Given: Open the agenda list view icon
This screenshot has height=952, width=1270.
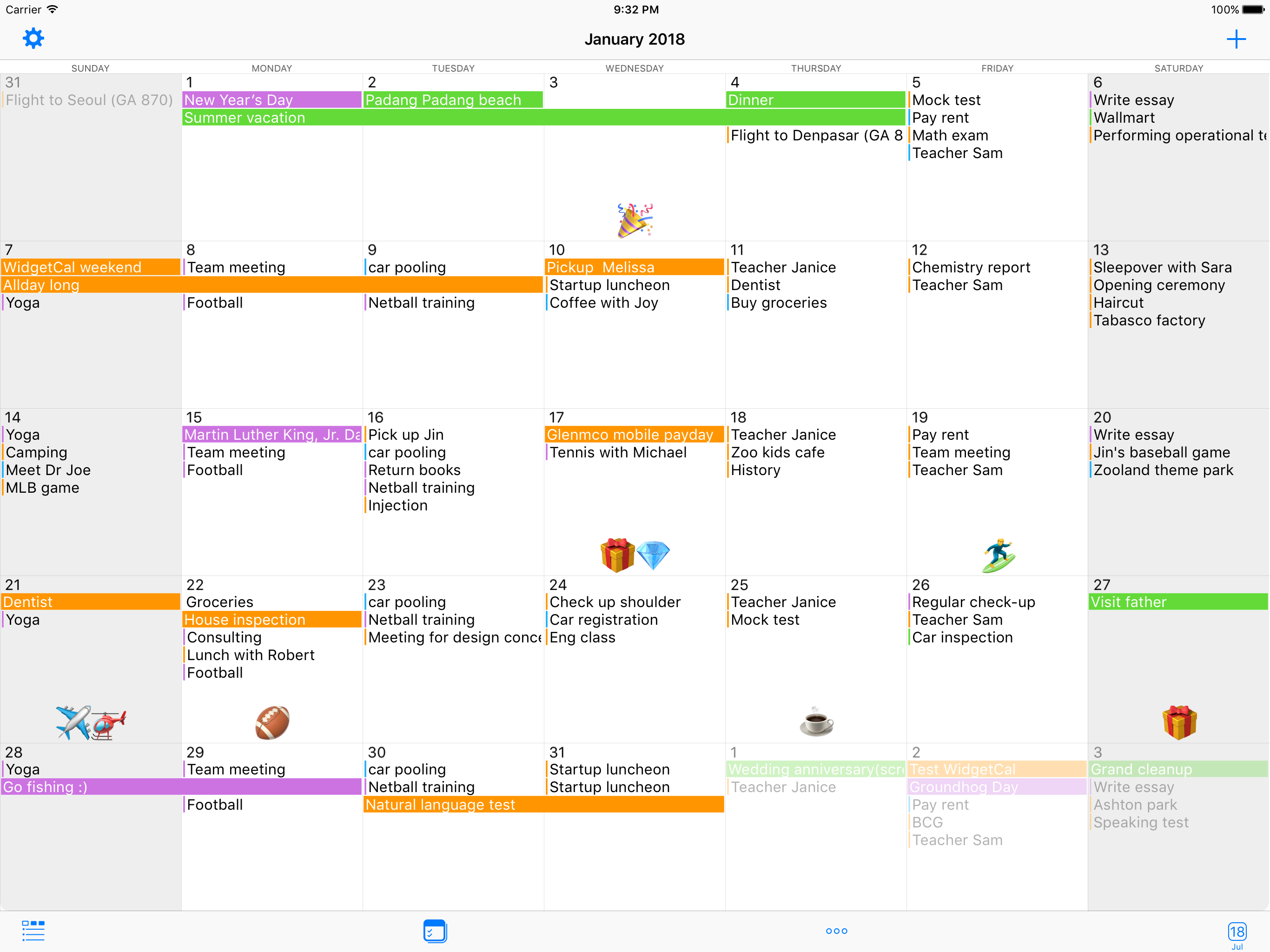Looking at the screenshot, I should coord(33,931).
